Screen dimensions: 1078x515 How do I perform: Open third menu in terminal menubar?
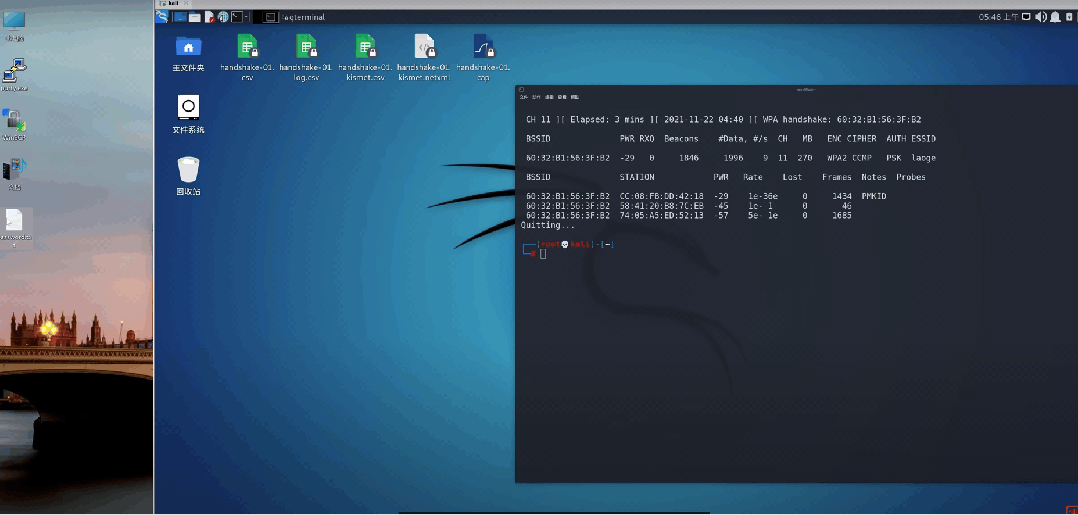[x=549, y=97]
